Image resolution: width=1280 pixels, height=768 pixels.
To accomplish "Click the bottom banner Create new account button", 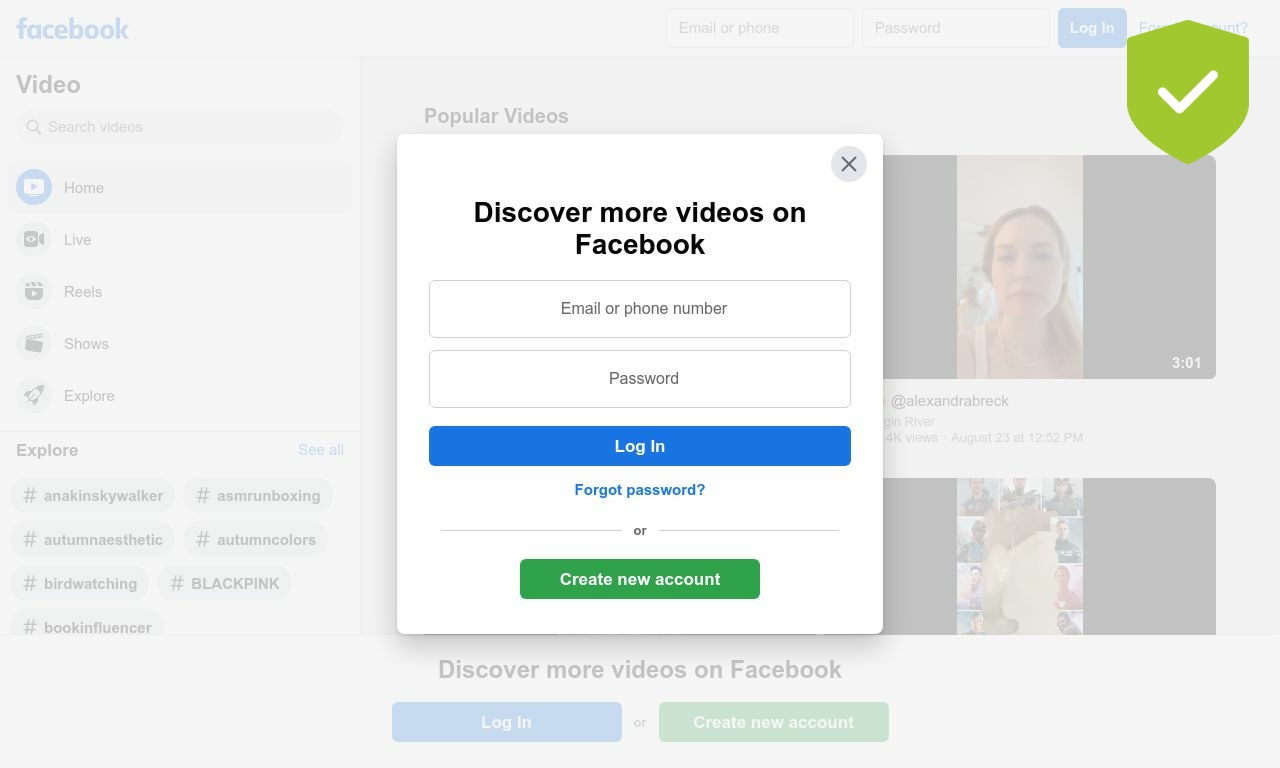I will 774,722.
